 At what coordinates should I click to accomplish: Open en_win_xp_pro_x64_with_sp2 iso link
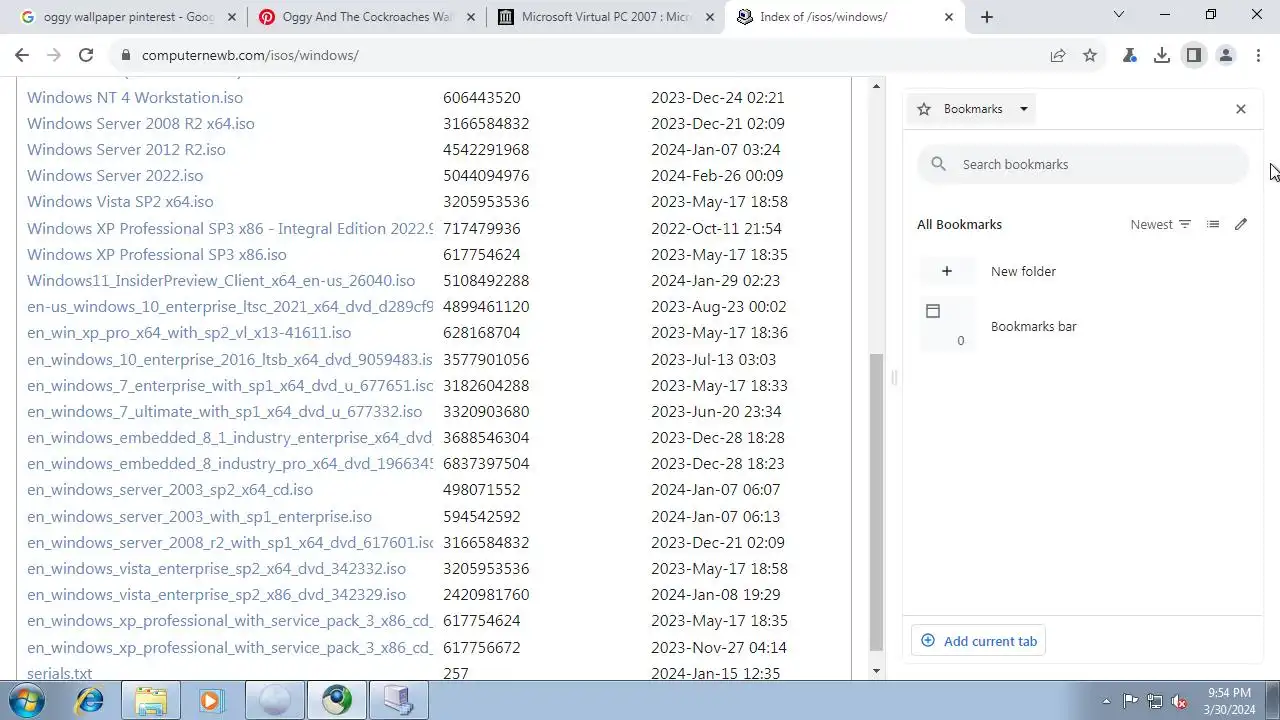coord(189,332)
